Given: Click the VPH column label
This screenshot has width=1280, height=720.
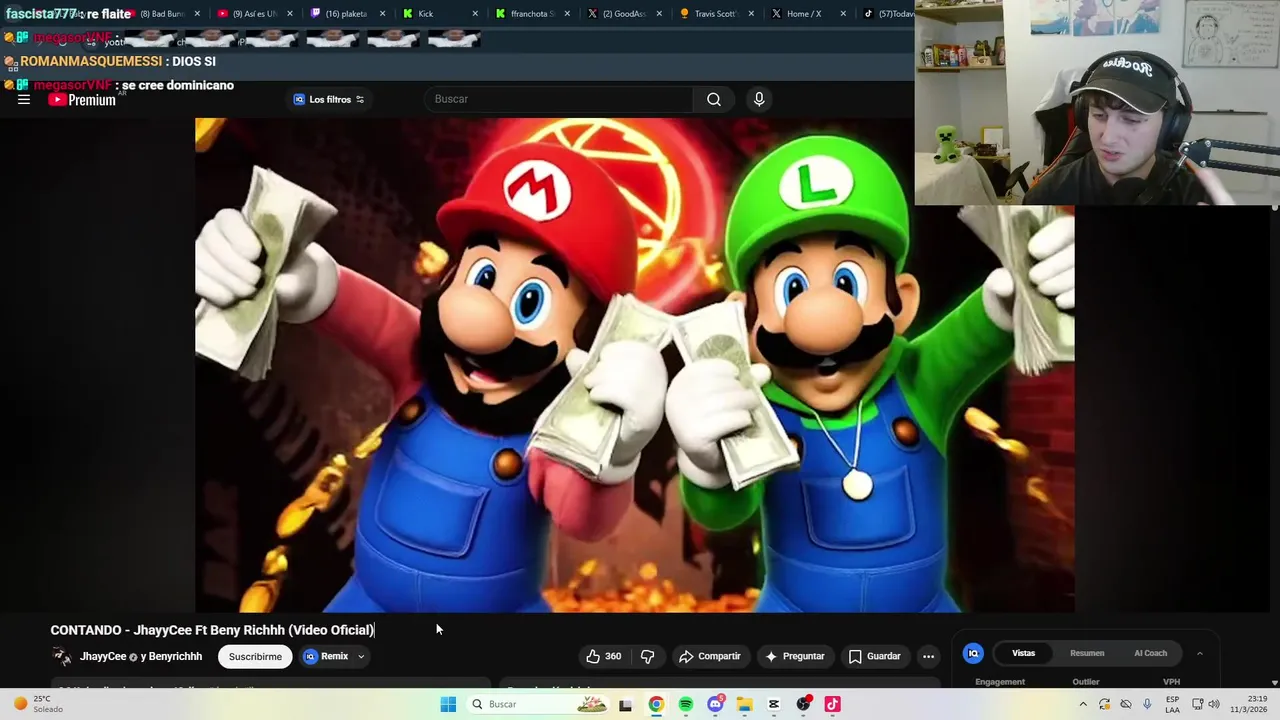Looking at the screenshot, I should [x=1171, y=682].
